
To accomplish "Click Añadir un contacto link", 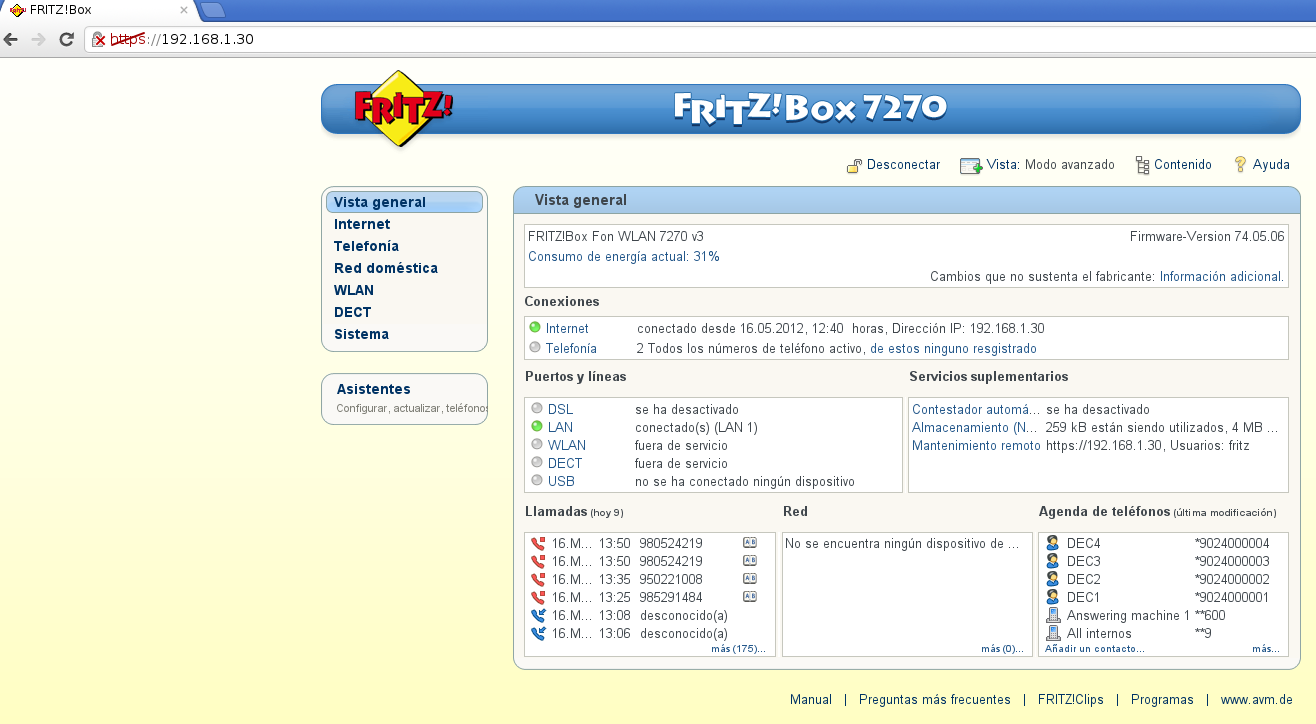I will 1094,649.
